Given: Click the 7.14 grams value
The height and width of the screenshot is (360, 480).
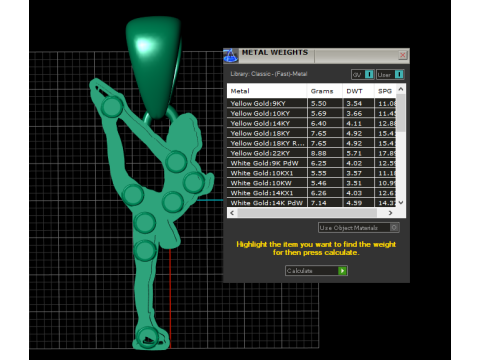Looking at the screenshot, I should coord(319,203).
